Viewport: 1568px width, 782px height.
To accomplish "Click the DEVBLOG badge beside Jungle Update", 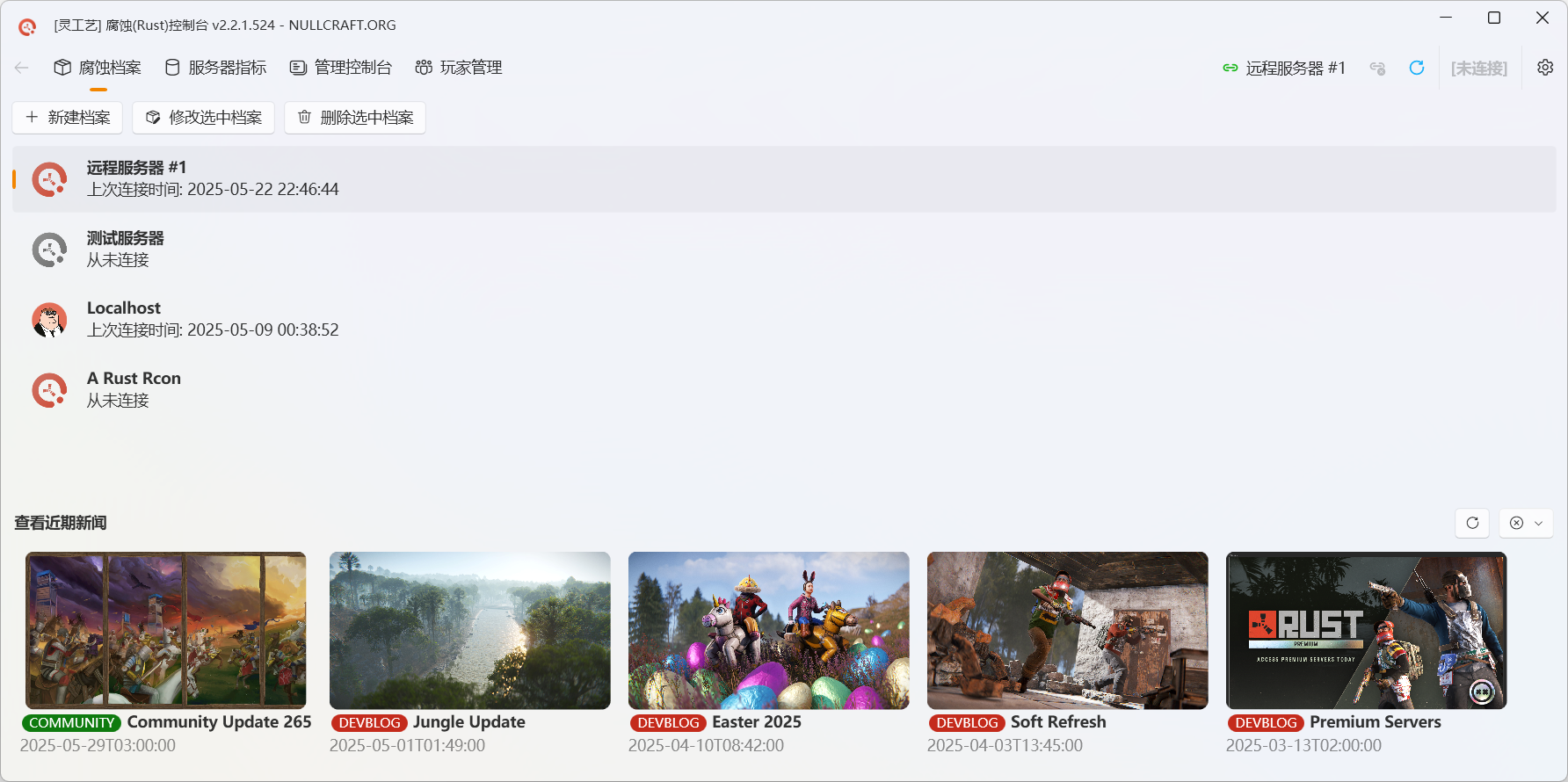I will [370, 723].
